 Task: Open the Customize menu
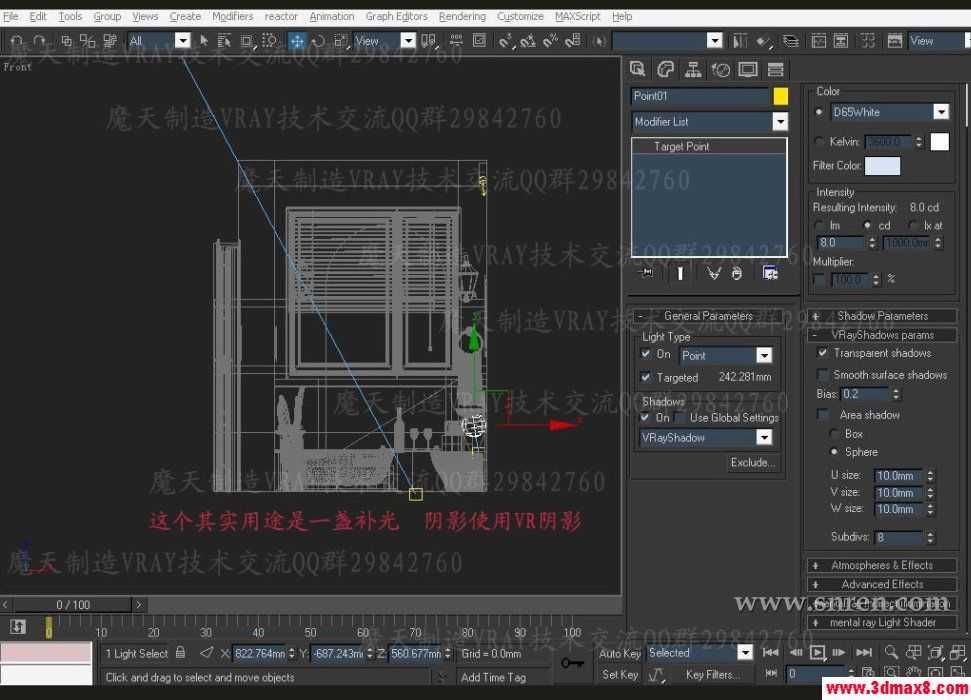coord(520,16)
